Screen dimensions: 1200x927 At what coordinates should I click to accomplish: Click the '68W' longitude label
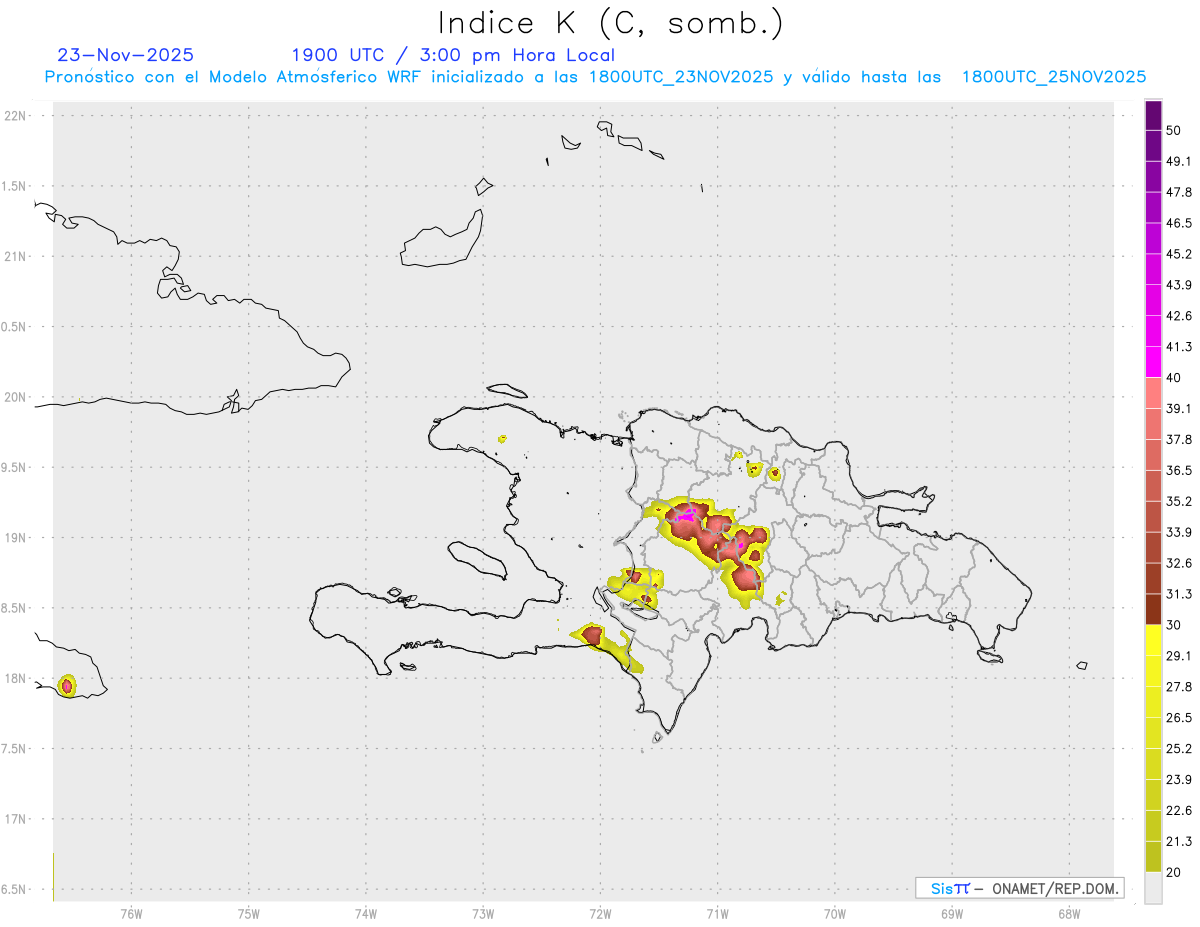pyautogui.click(x=1069, y=914)
